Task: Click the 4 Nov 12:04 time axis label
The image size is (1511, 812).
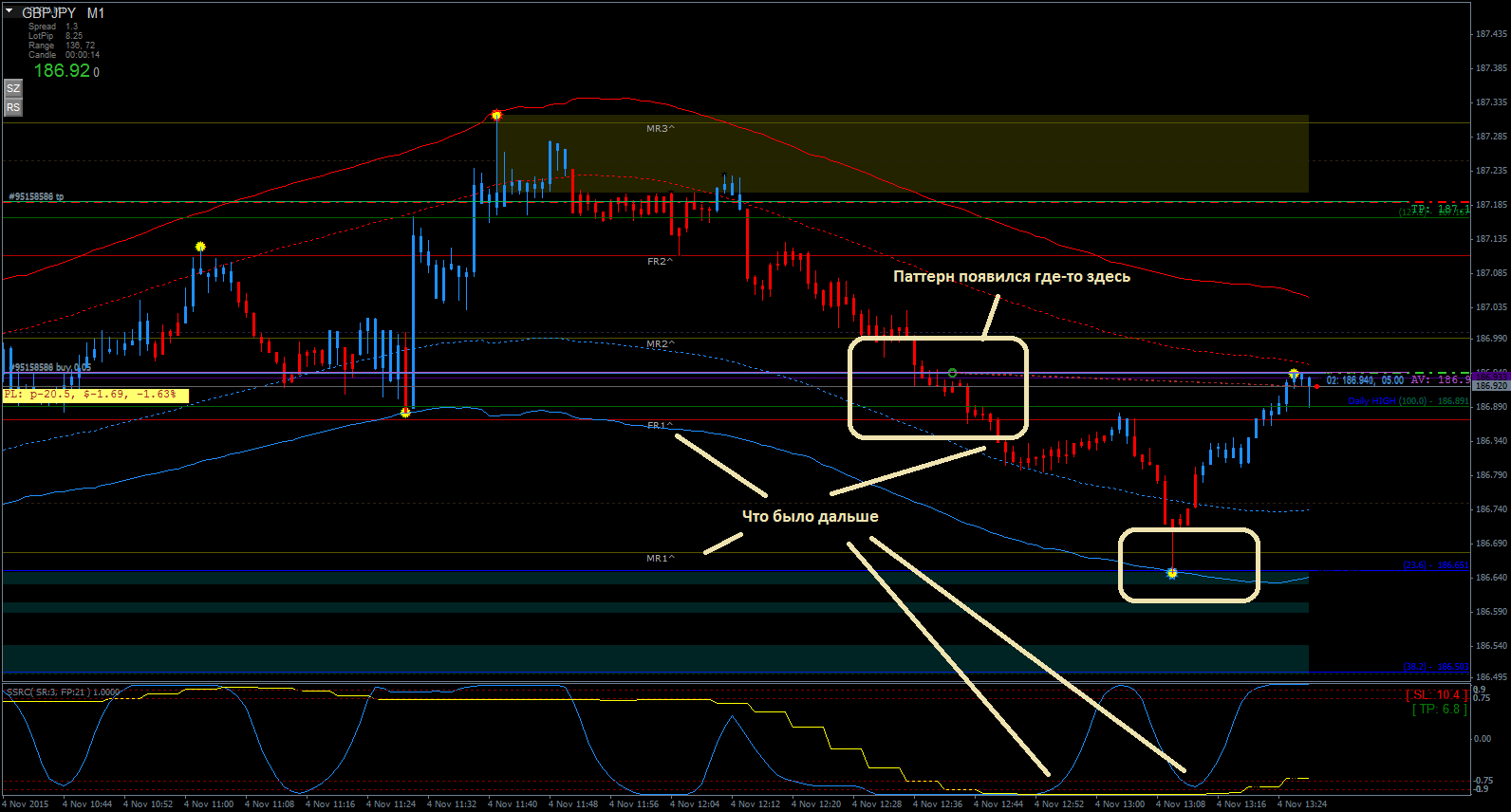Action: (x=695, y=804)
